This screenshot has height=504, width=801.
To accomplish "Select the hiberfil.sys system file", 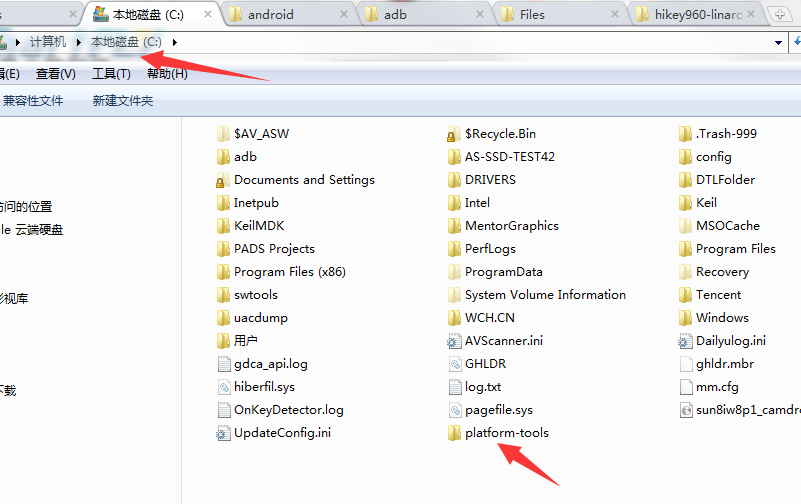I will [x=264, y=387].
